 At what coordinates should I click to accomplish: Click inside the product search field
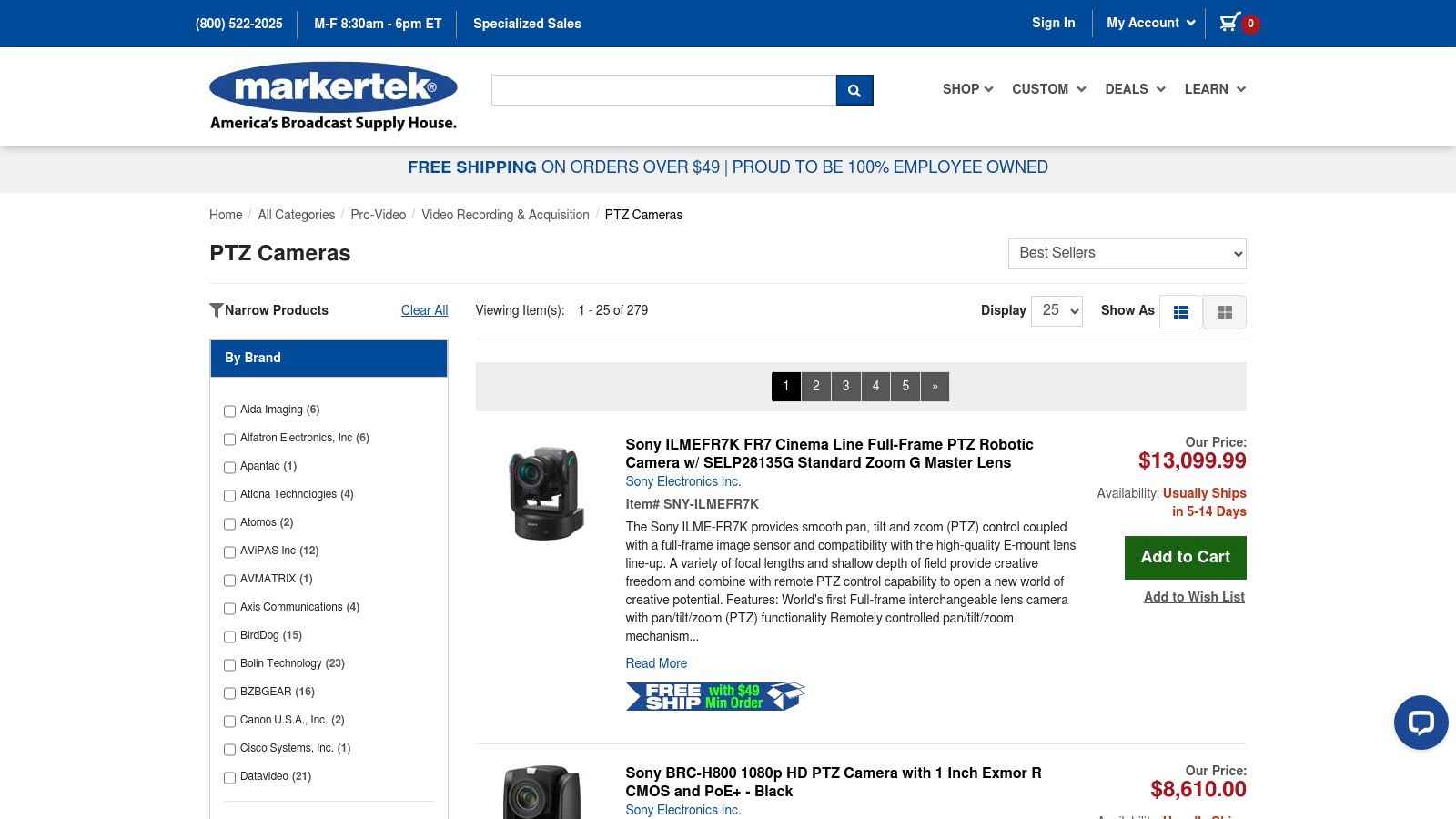click(x=663, y=90)
